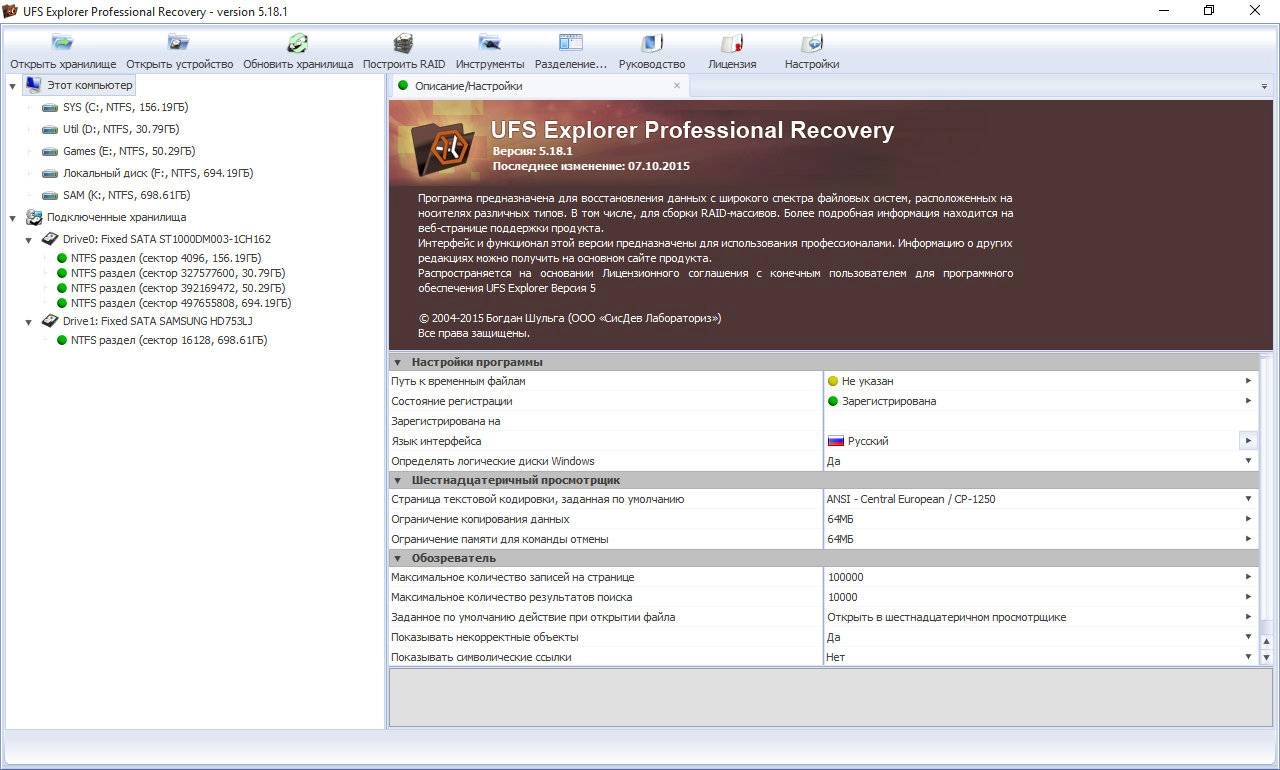
Task: Open the Руководство manual icon
Action: [651, 43]
